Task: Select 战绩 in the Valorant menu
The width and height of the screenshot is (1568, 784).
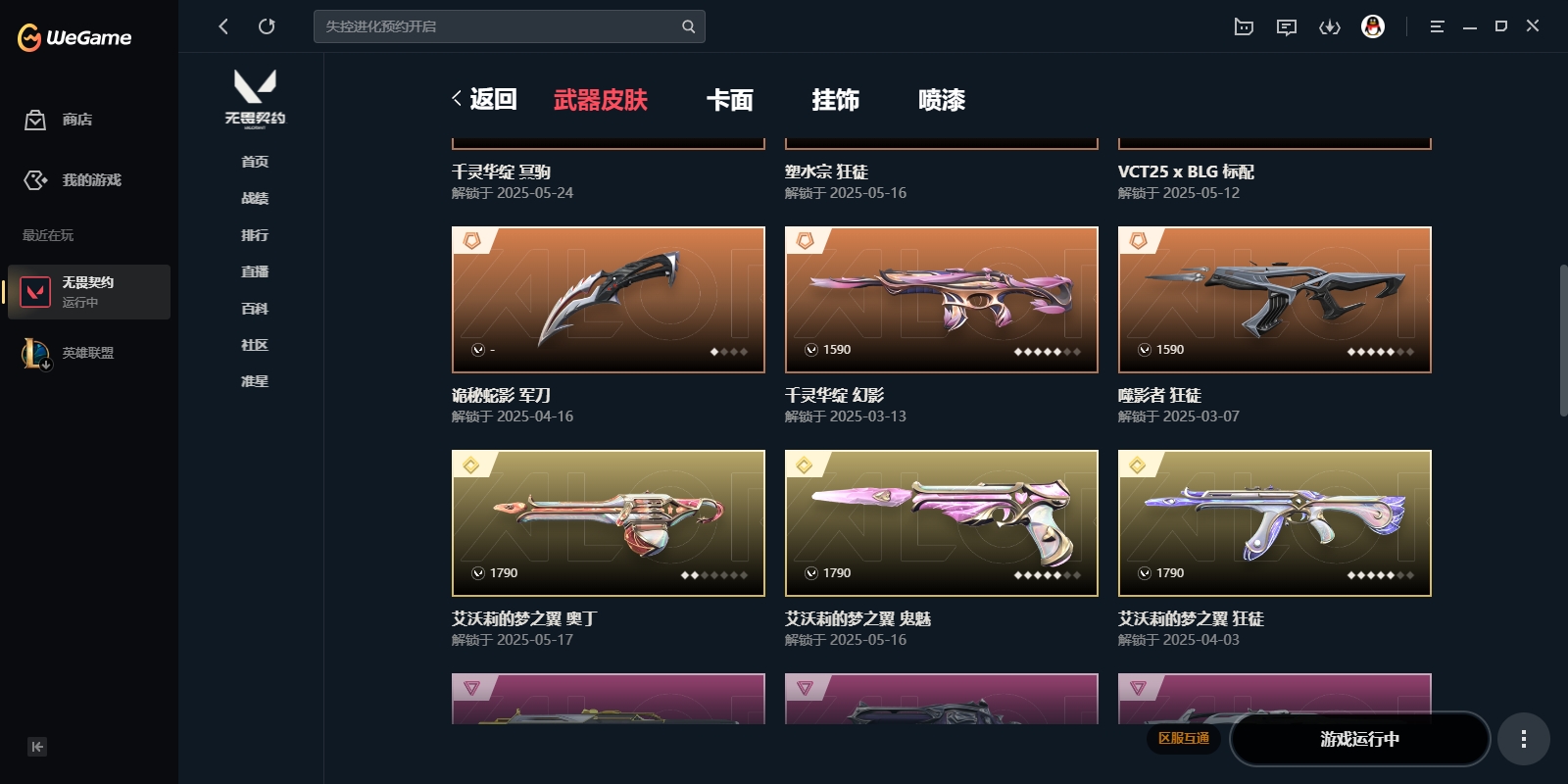Action: tap(255, 198)
